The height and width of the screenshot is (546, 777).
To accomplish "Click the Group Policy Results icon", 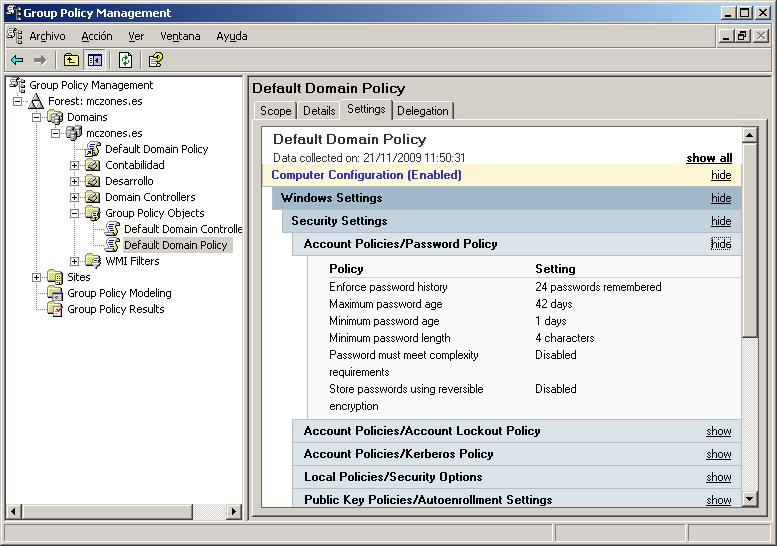I will click(x=55, y=309).
